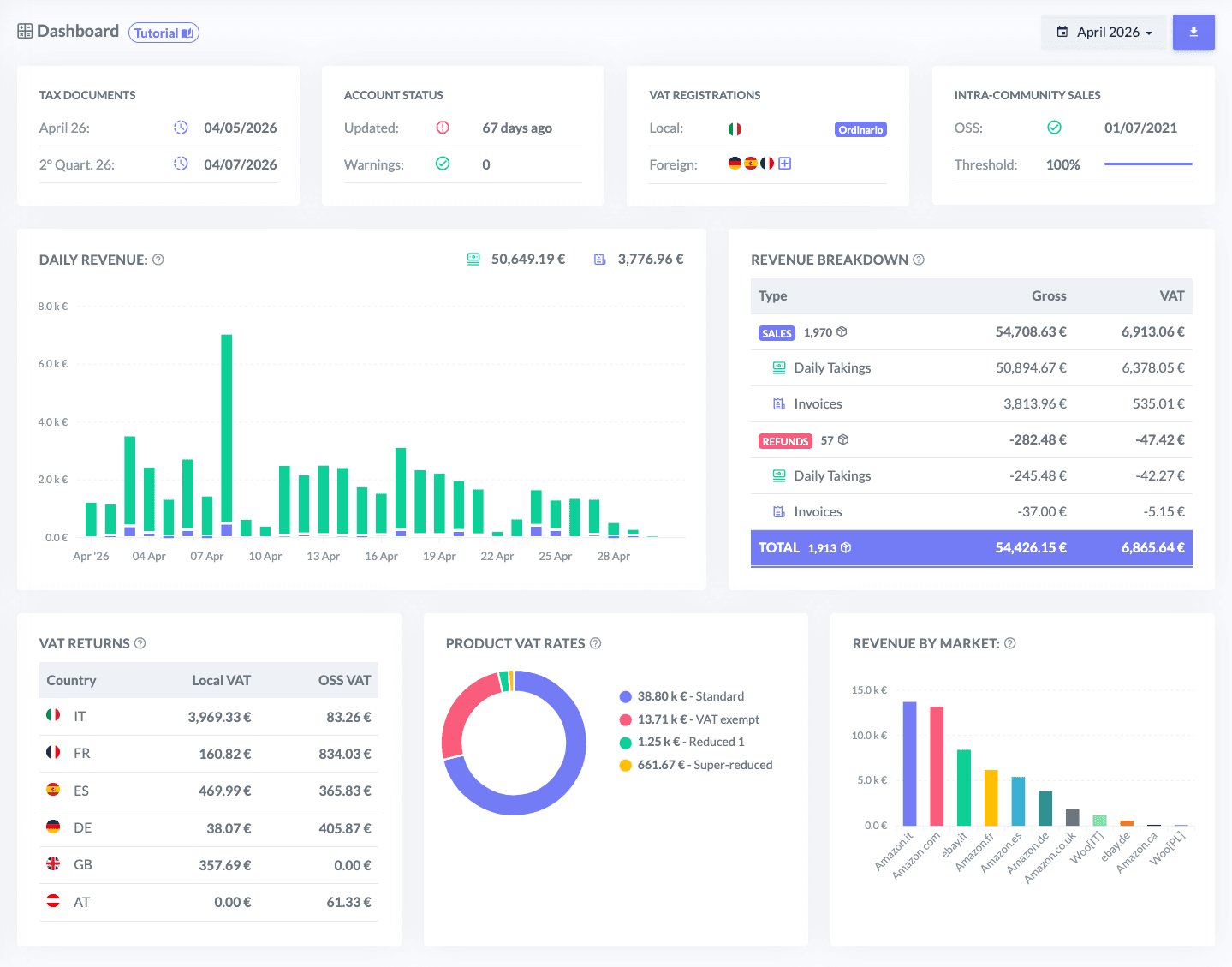Image resolution: width=1232 pixels, height=967 pixels.
Task: Click the 6,865.64 € total VAT value
Action: click(1153, 547)
